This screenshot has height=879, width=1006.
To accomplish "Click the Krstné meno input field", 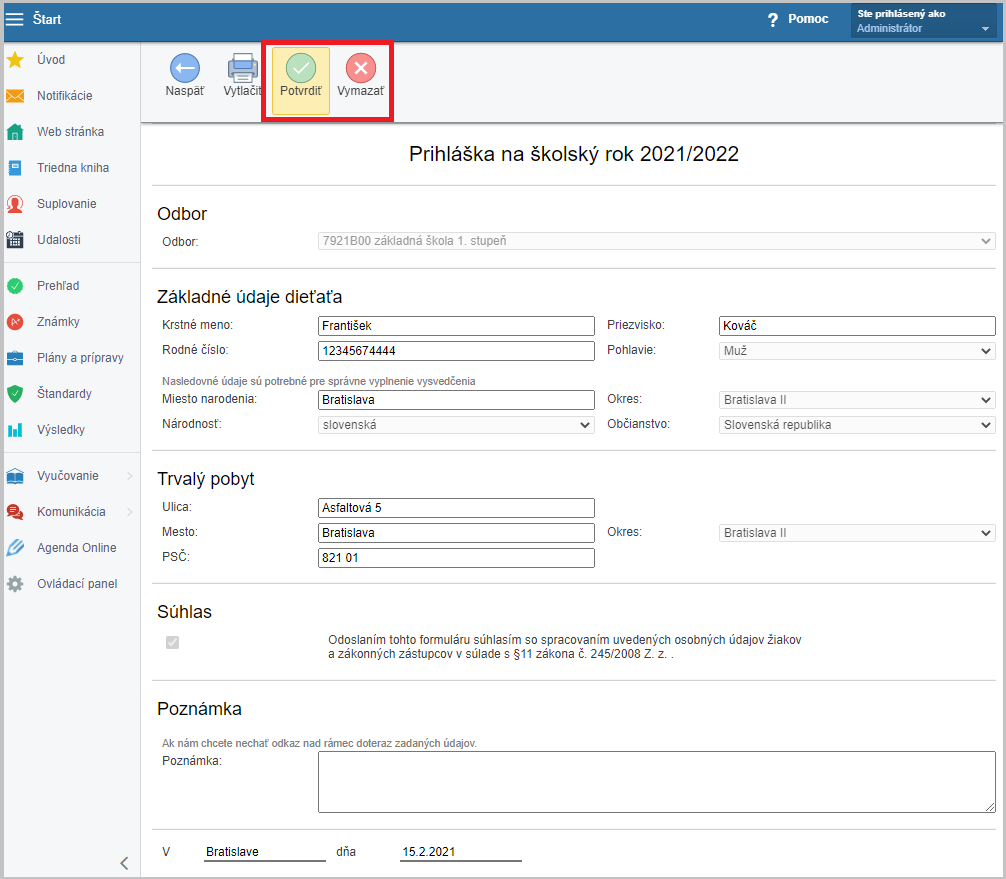I will pyautogui.click(x=456, y=326).
